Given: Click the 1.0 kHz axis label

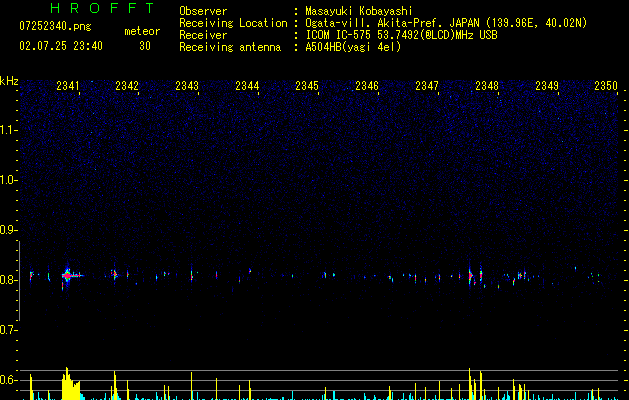Looking at the screenshot, I should click(8, 180).
